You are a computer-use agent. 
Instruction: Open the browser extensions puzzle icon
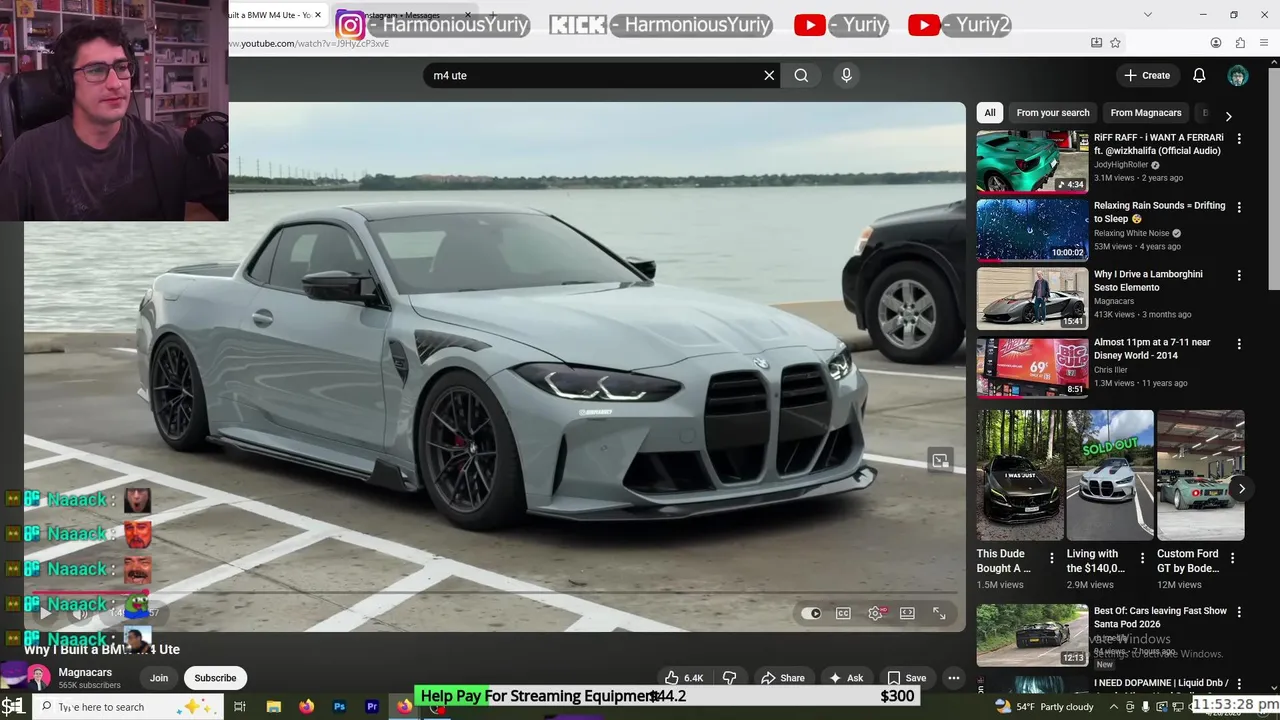click(1240, 43)
